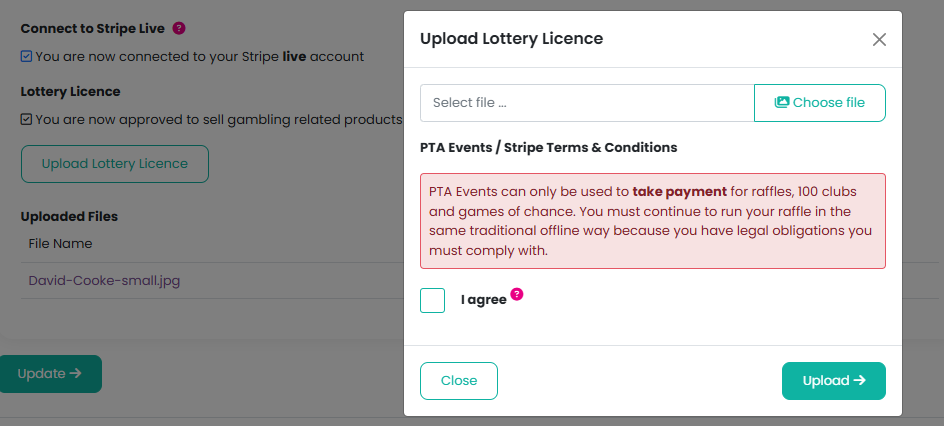Click the help icon beside Connect to Stripe Live
Screen dimensions: 944x426
point(179,29)
